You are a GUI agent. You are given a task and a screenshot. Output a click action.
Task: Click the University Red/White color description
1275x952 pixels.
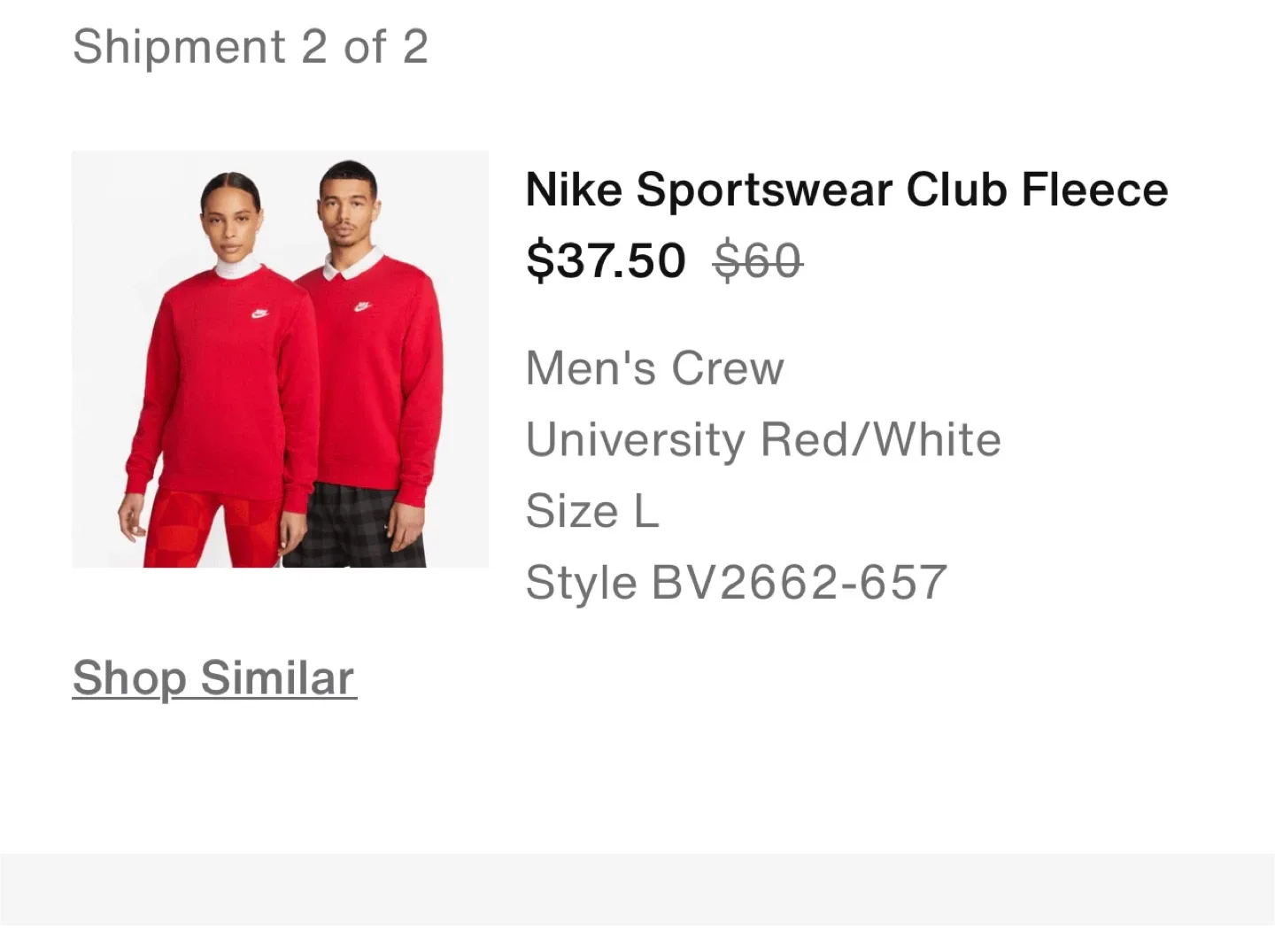point(762,439)
